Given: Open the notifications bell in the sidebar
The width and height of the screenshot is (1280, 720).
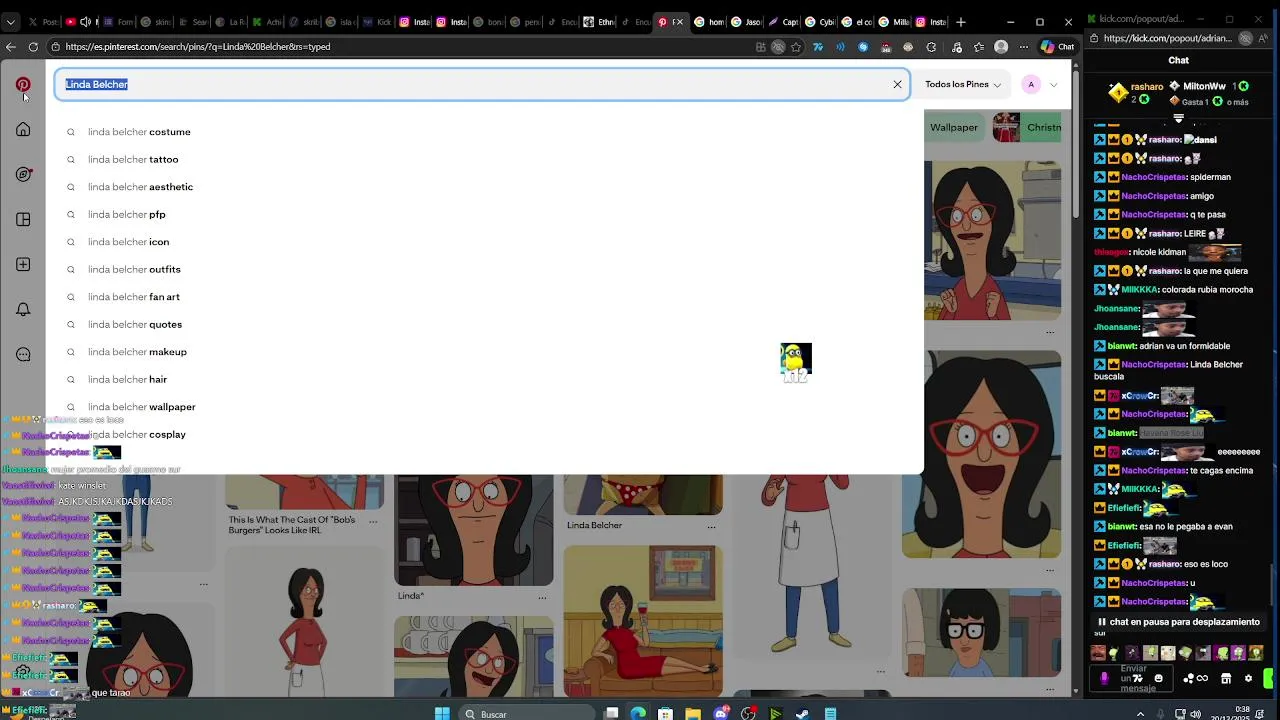Looking at the screenshot, I should coord(23,310).
